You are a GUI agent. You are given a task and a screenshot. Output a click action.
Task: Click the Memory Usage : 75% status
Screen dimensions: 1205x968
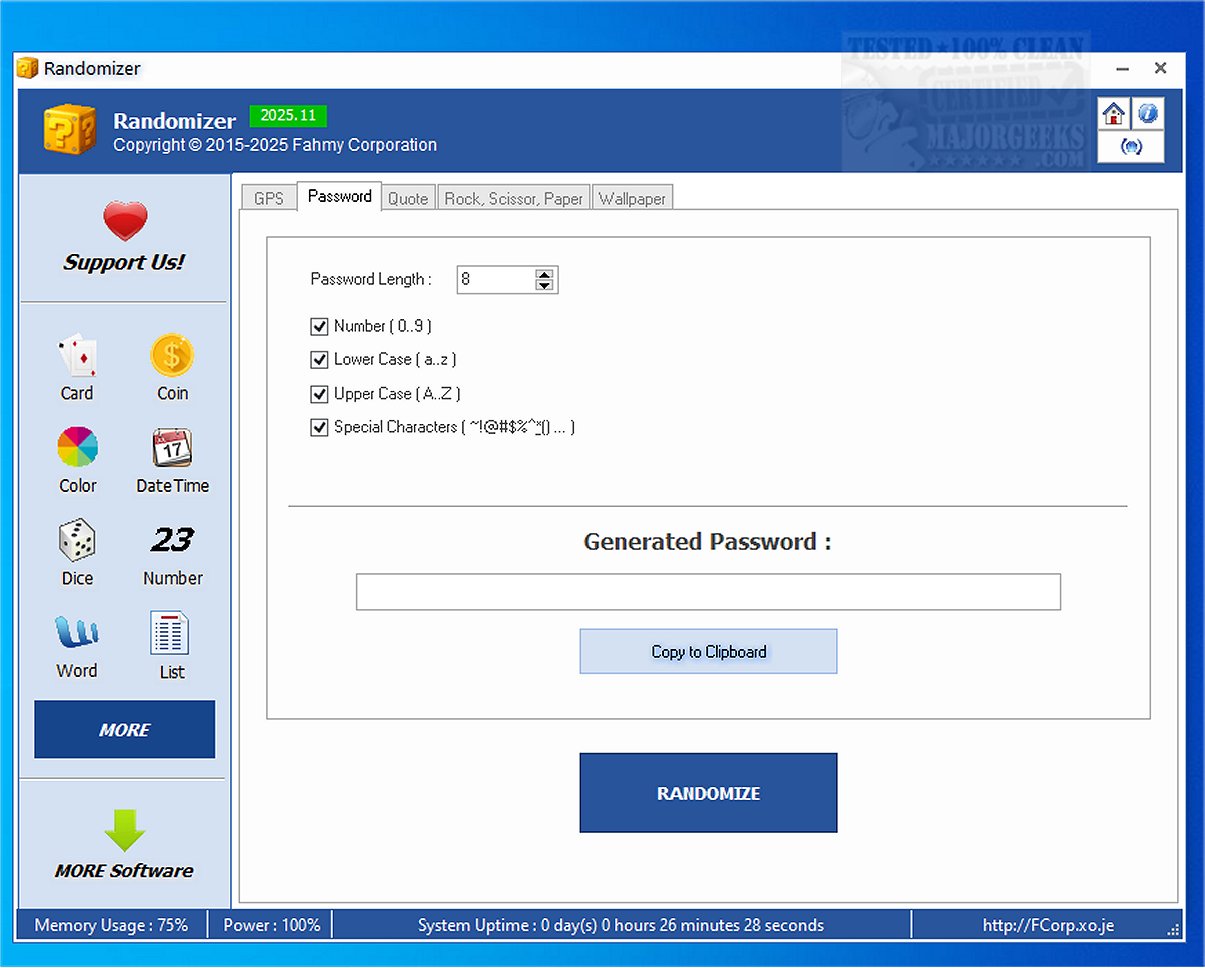pyautogui.click(x=111, y=925)
